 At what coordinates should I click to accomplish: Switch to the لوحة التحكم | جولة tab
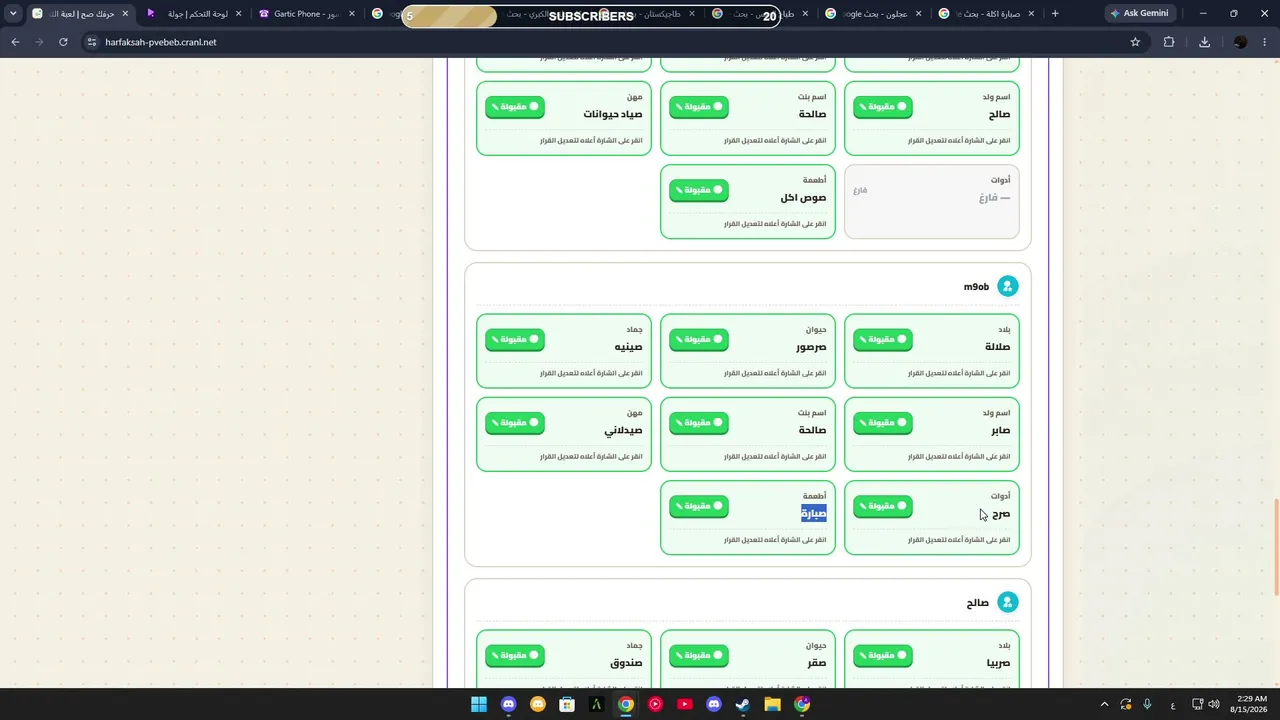point(192,14)
